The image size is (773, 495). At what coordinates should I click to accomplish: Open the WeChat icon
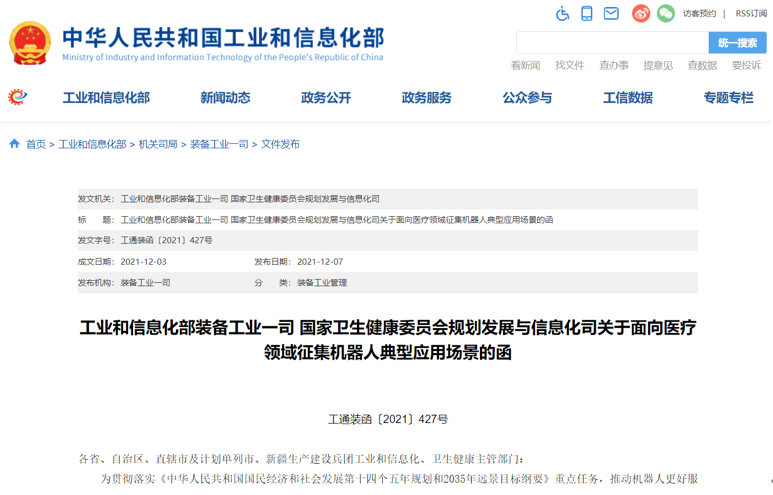point(666,13)
